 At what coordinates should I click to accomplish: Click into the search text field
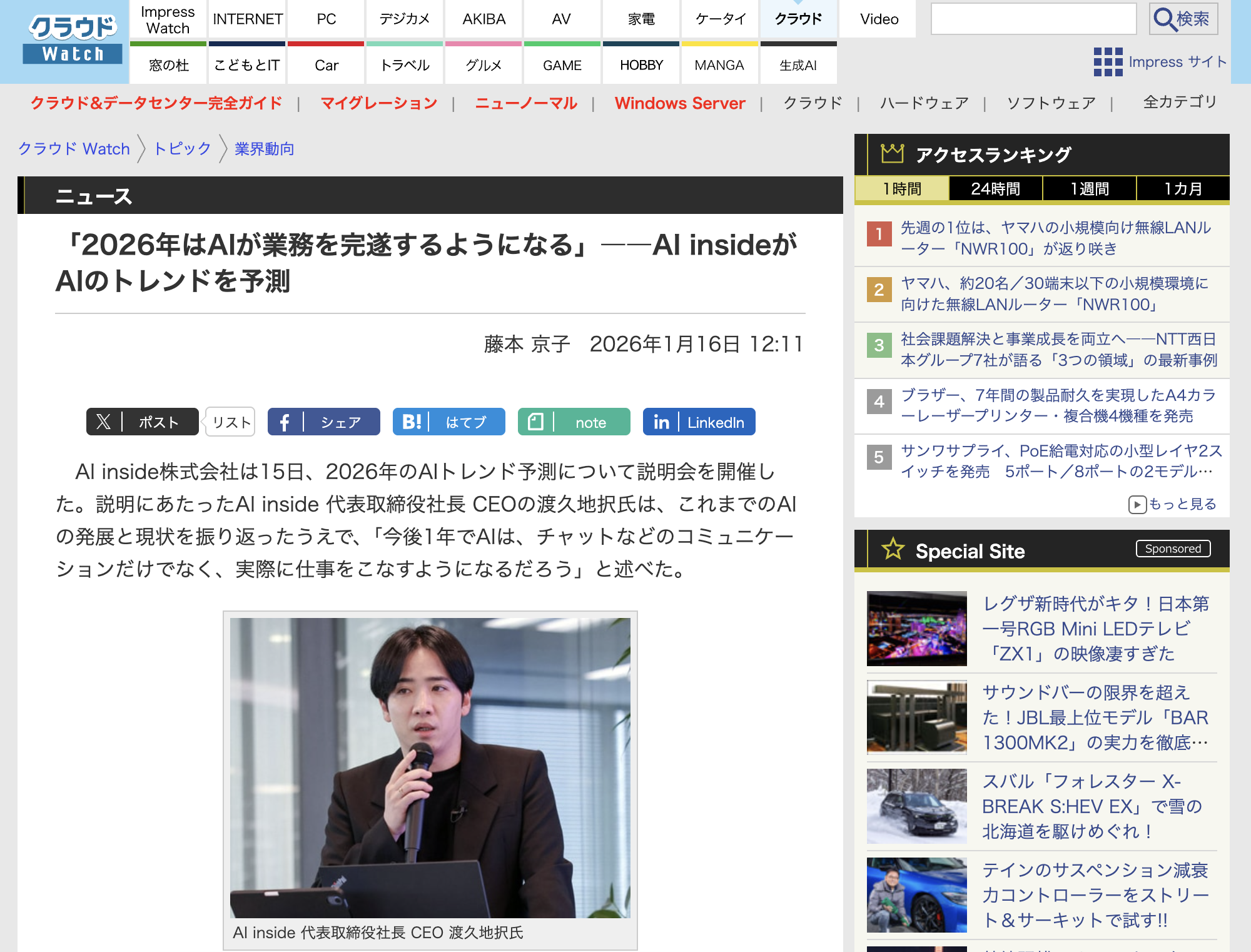coord(1033,19)
